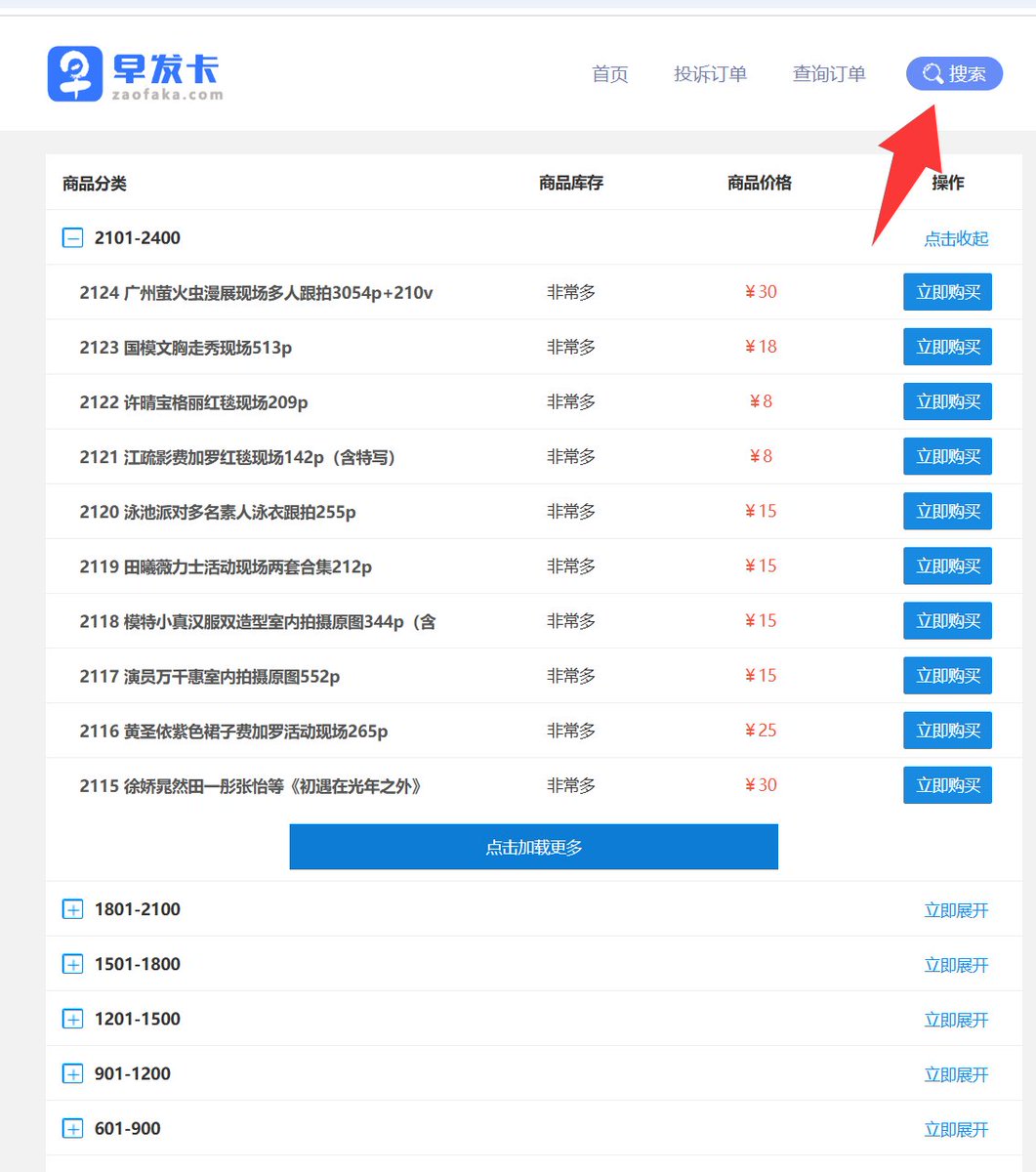This screenshot has width=1036, height=1172.
Task: Click the ¥18 price of item 2123
Action: pos(761,347)
